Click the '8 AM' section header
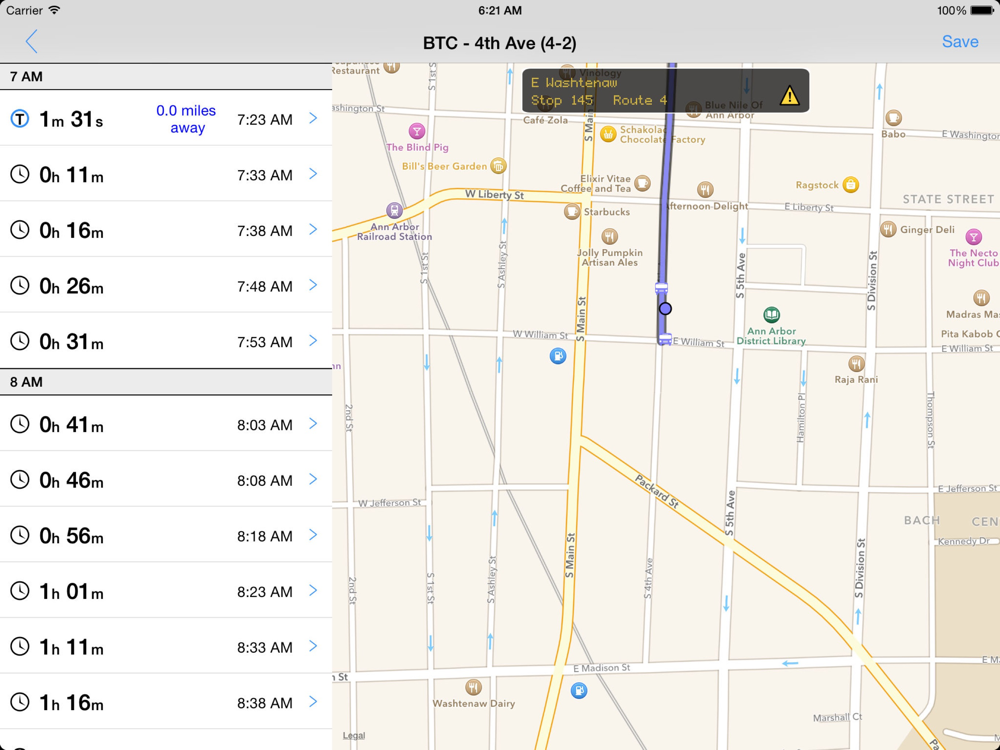Screen dimensions: 1000x750 pos(166,382)
